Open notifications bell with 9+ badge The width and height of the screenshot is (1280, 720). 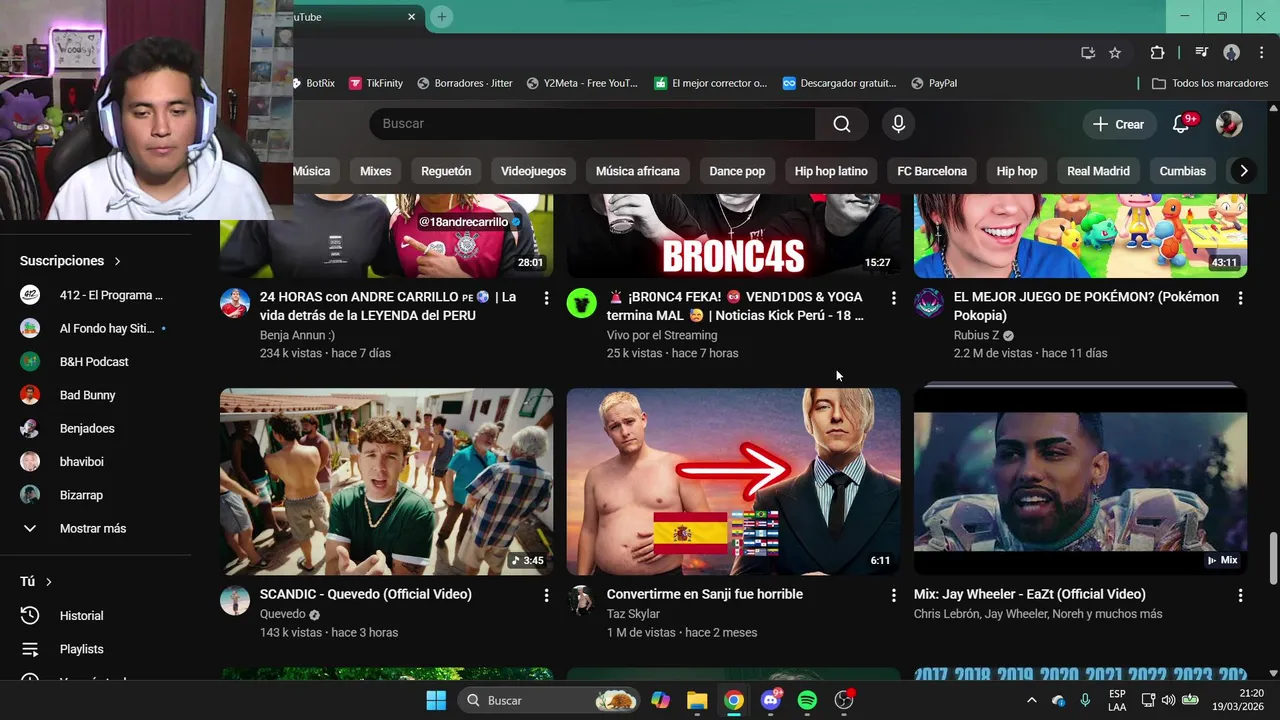click(x=1182, y=124)
